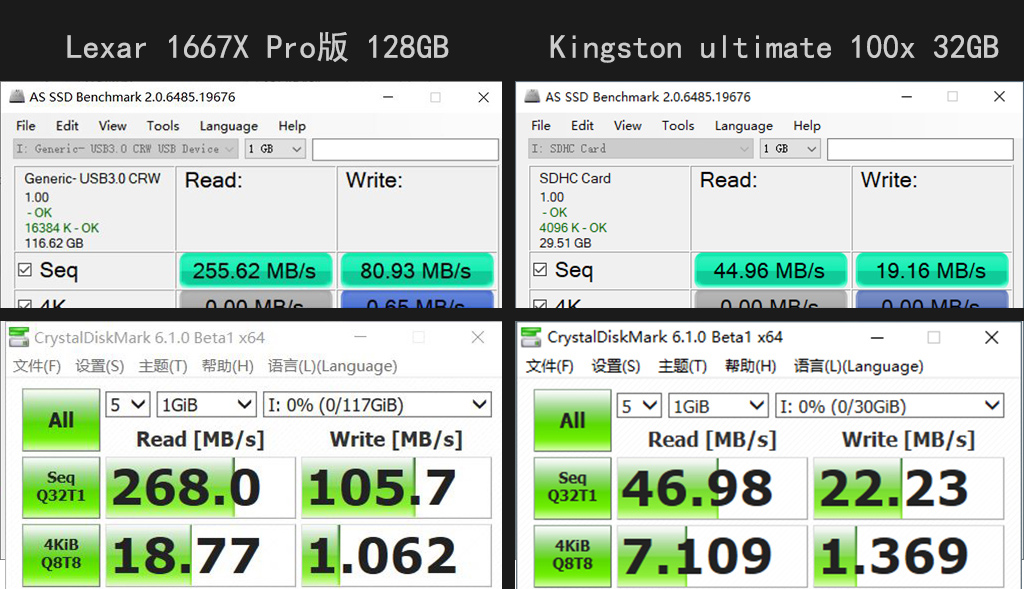The image size is (1024, 589).
Task: Open 文件(F) menu in left CrystalDiskMark
Action: click(37, 366)
